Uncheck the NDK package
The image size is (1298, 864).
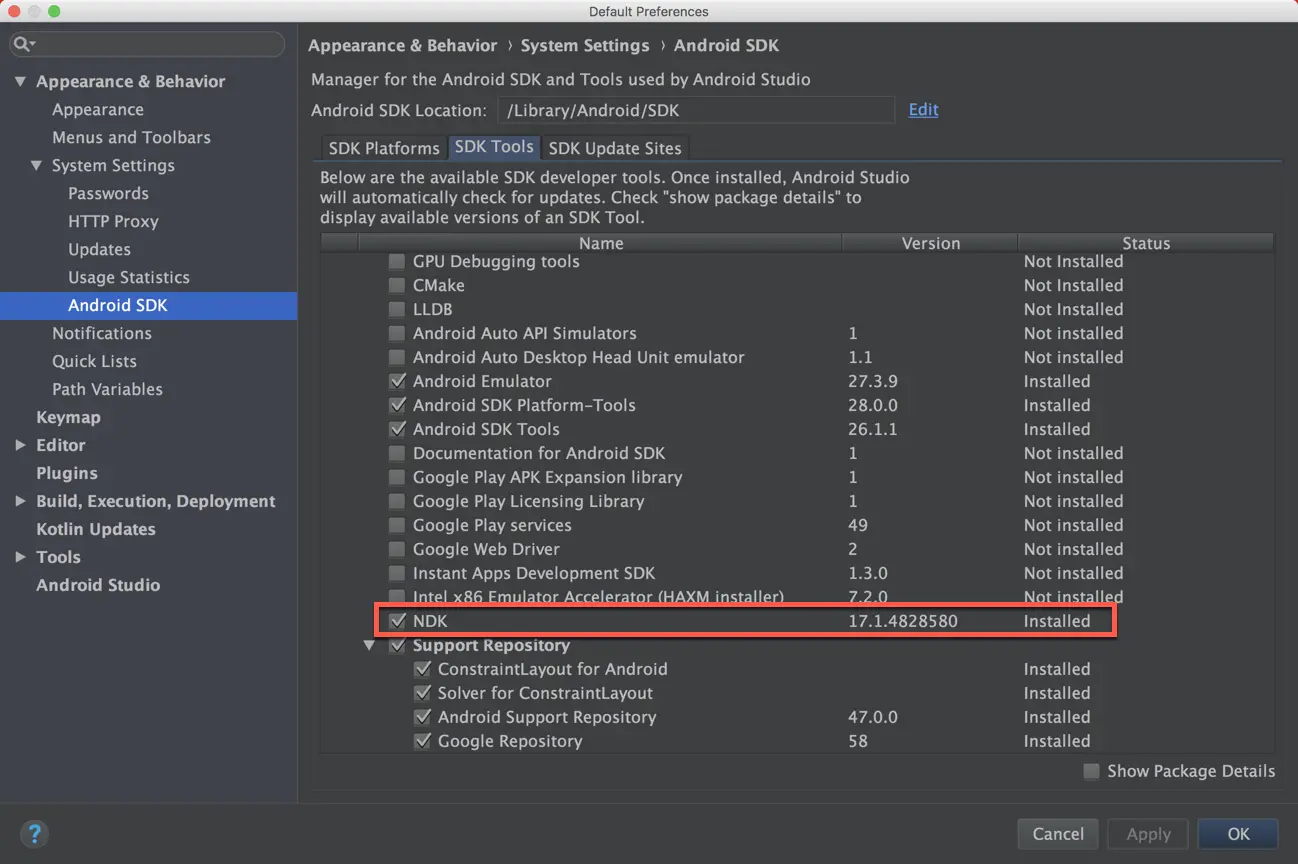[397, 620]
